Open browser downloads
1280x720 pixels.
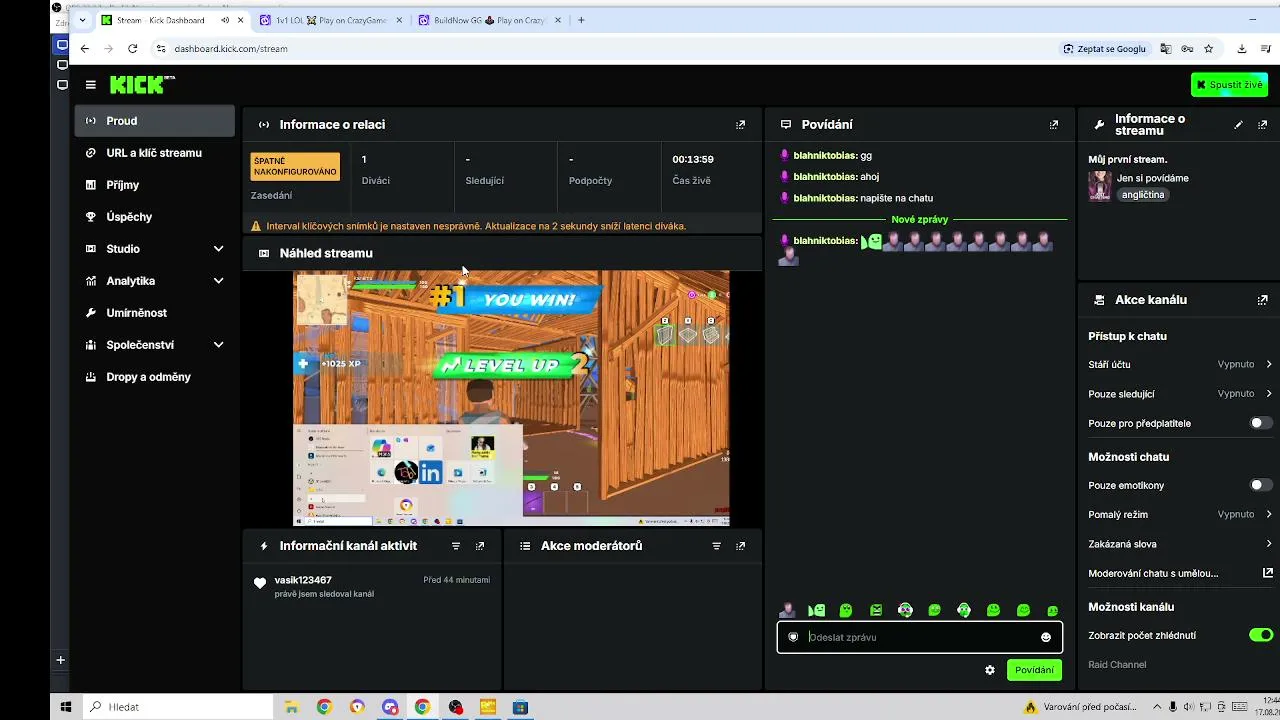click(1242, 48)
